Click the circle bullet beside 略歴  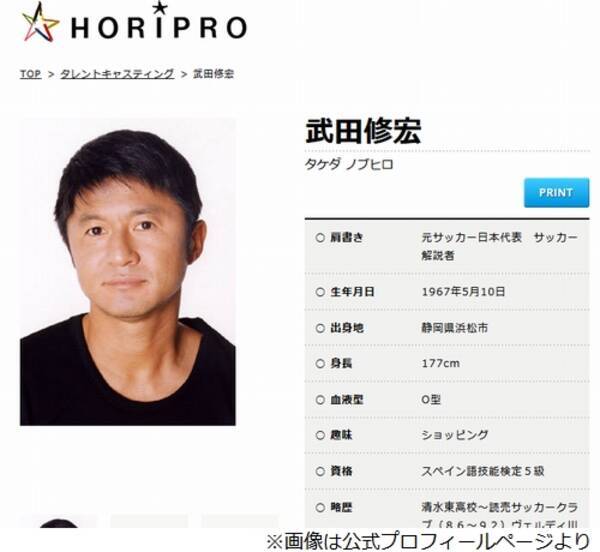coord(320,508)
